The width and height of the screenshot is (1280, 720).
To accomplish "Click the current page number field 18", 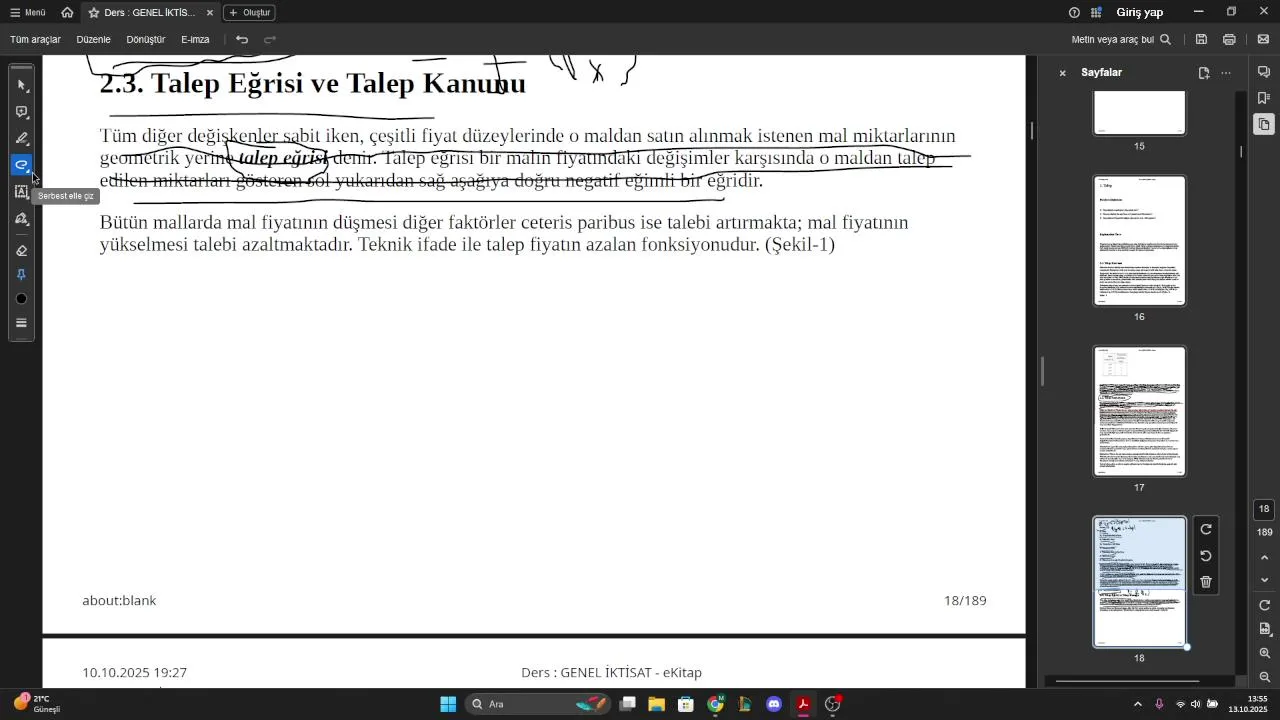I will click(x=1264, y=509).
